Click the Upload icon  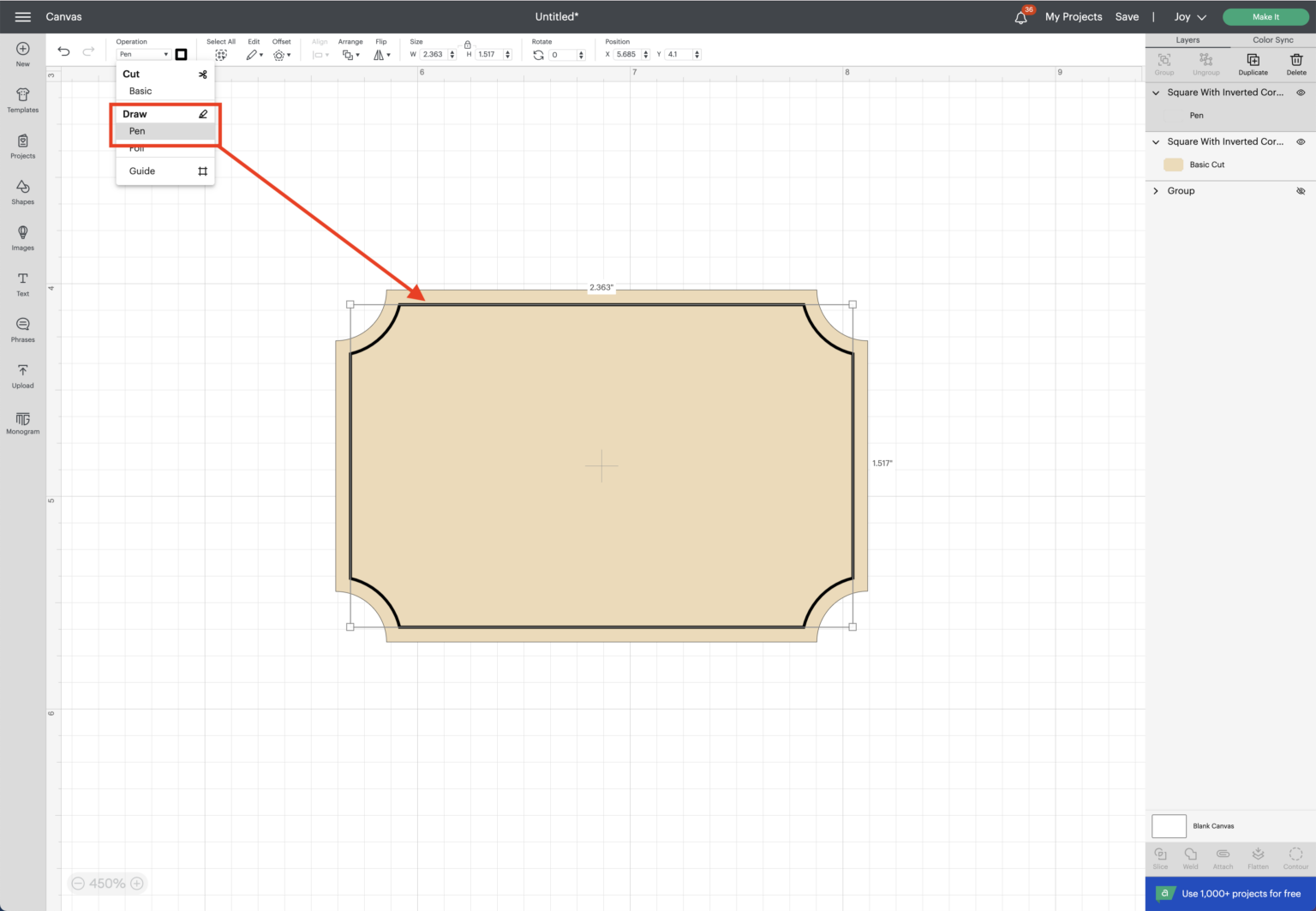(x=23, y=375)
